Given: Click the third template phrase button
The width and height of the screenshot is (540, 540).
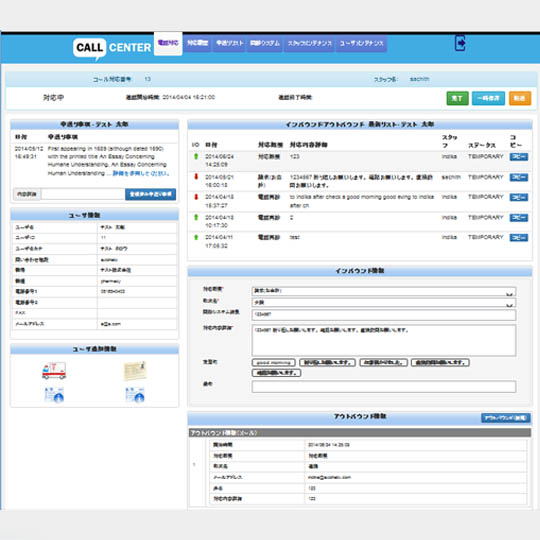Looking at the screenshot, I should [383, 363].
